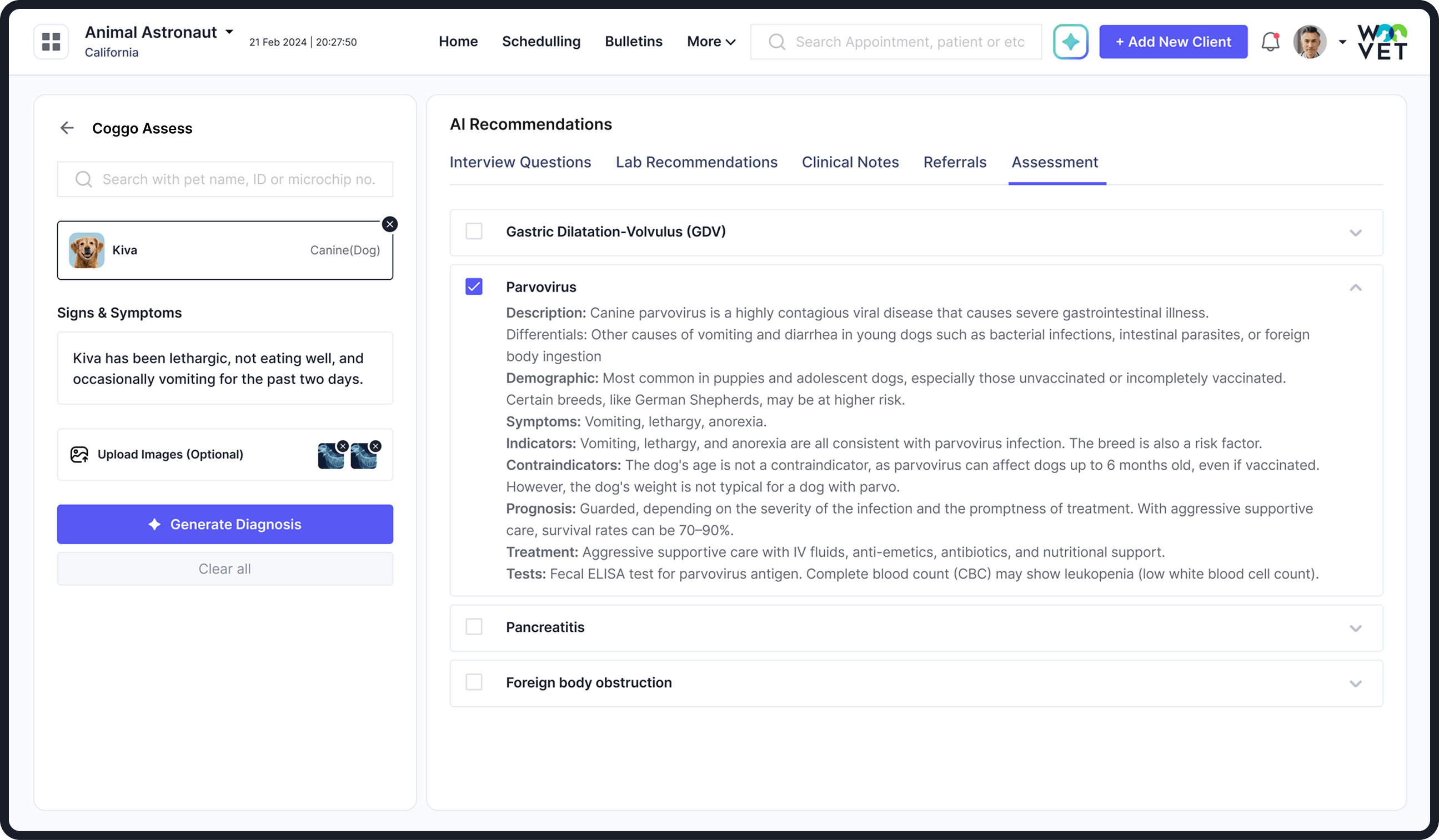Image resolution: width=1439 pixels, height=840 pixels.
Task: Uncheck the Parvovirus checkbox
Action: 474,286
